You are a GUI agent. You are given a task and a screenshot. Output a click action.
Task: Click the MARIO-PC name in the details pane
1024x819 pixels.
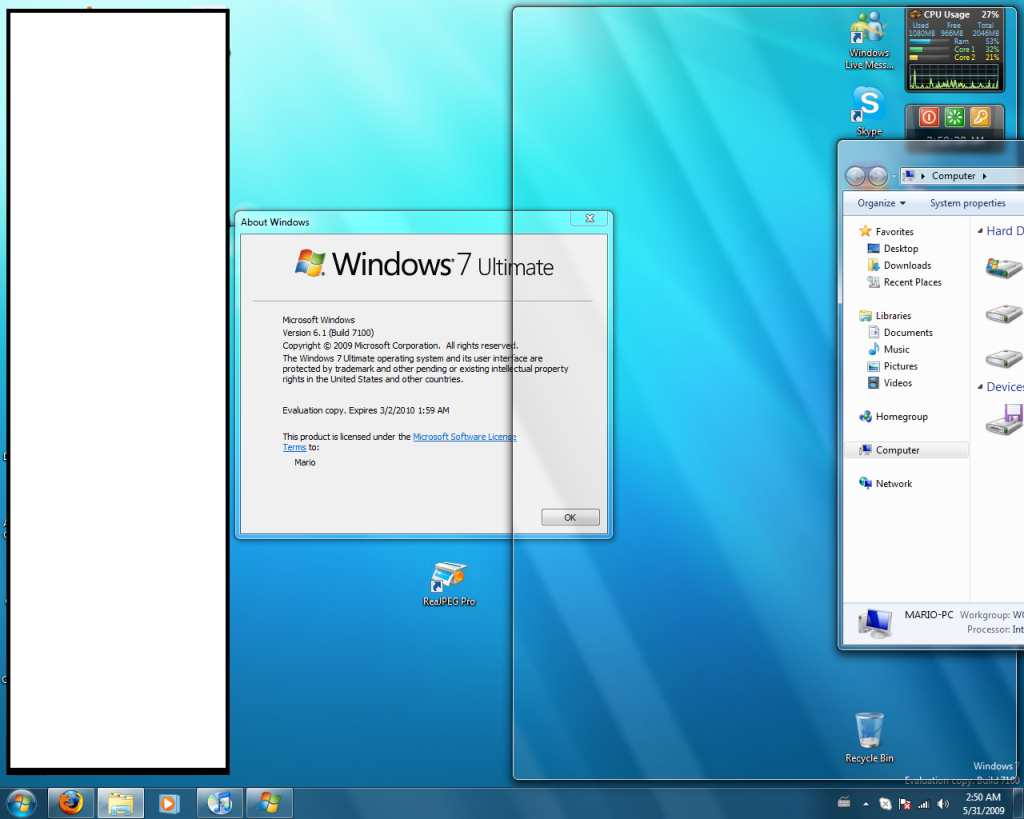point(929,615)
